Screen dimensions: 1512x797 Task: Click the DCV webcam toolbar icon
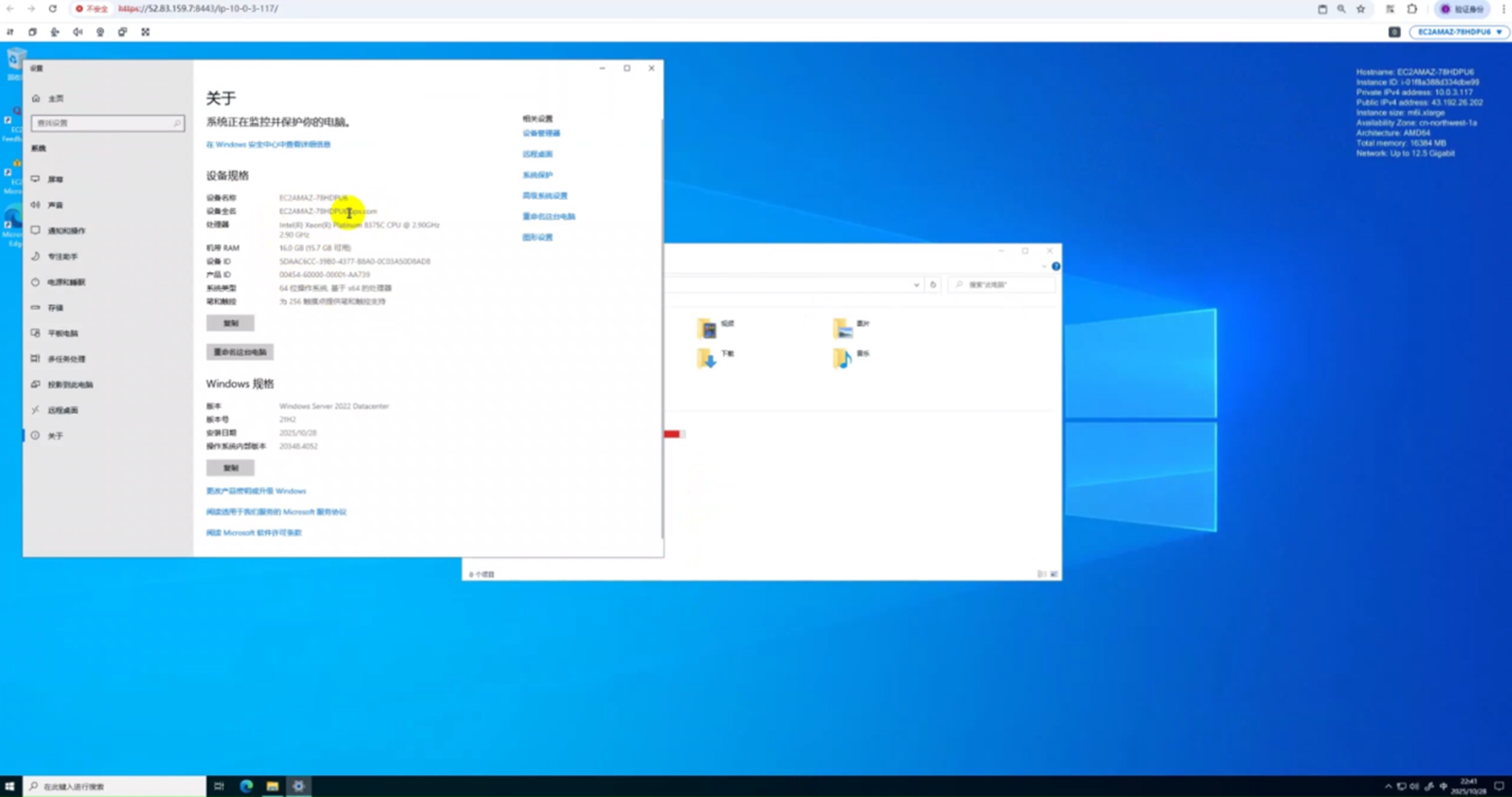(100, 32)
